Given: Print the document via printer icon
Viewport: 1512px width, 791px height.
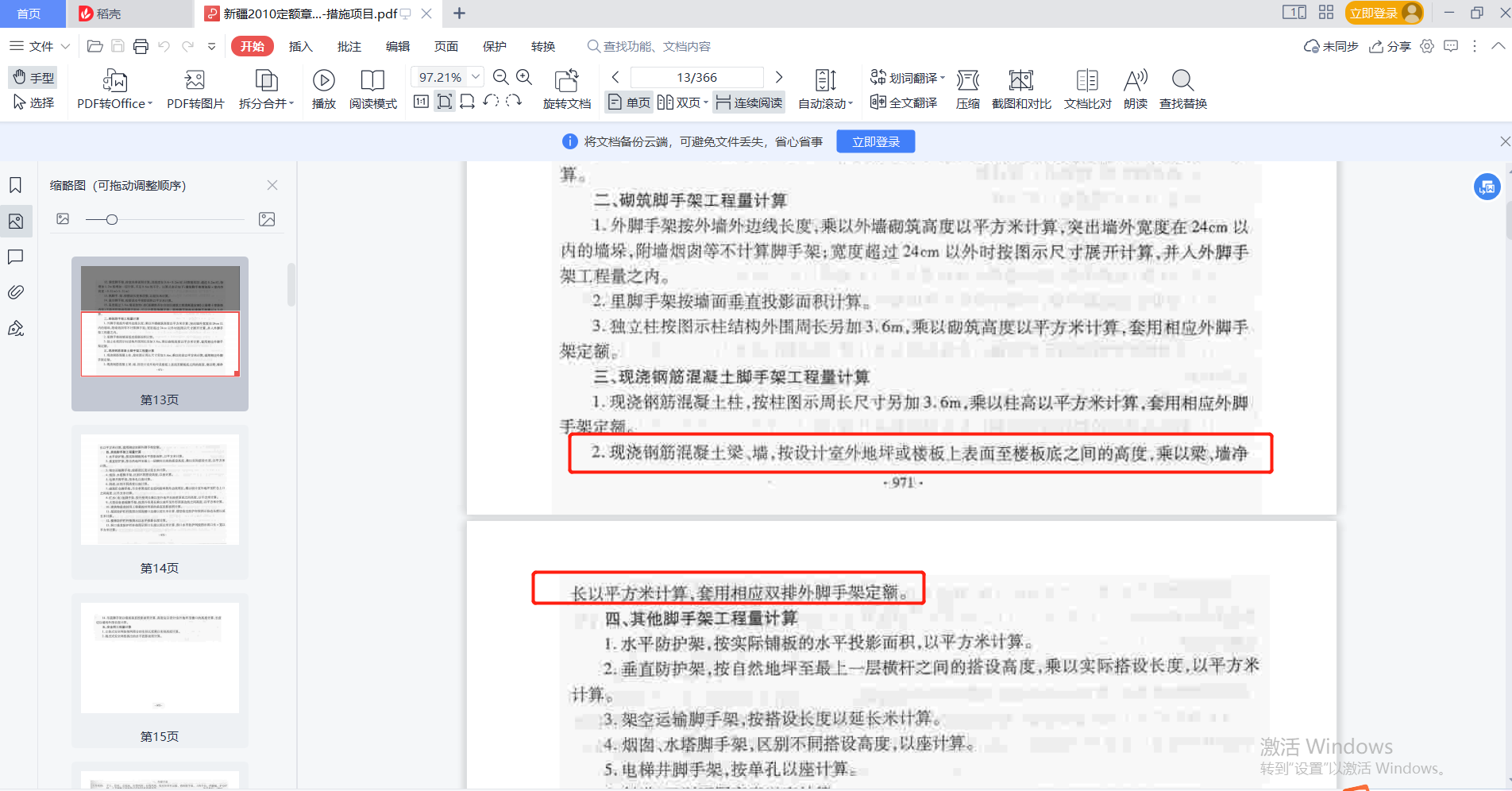Looking at the screenshot, I should 141,46.
